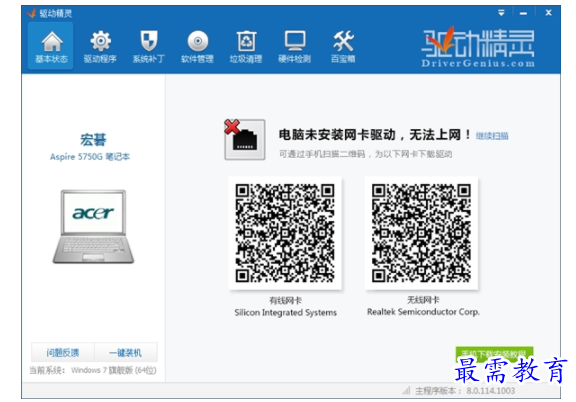The width and height of the screenshot is (576, 402).
Task: Click the DriverGenius.com logo
Action: pos(478,48)
